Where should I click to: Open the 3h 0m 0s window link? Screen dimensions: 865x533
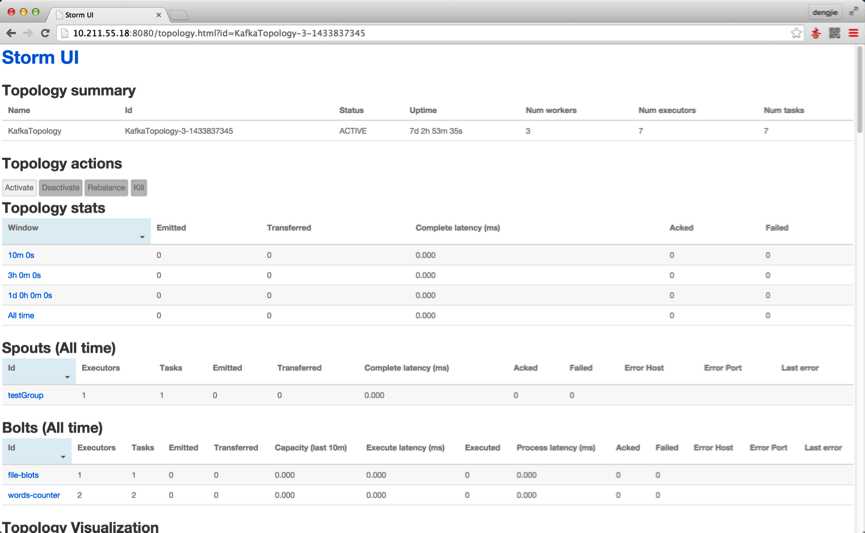point(24,275)
